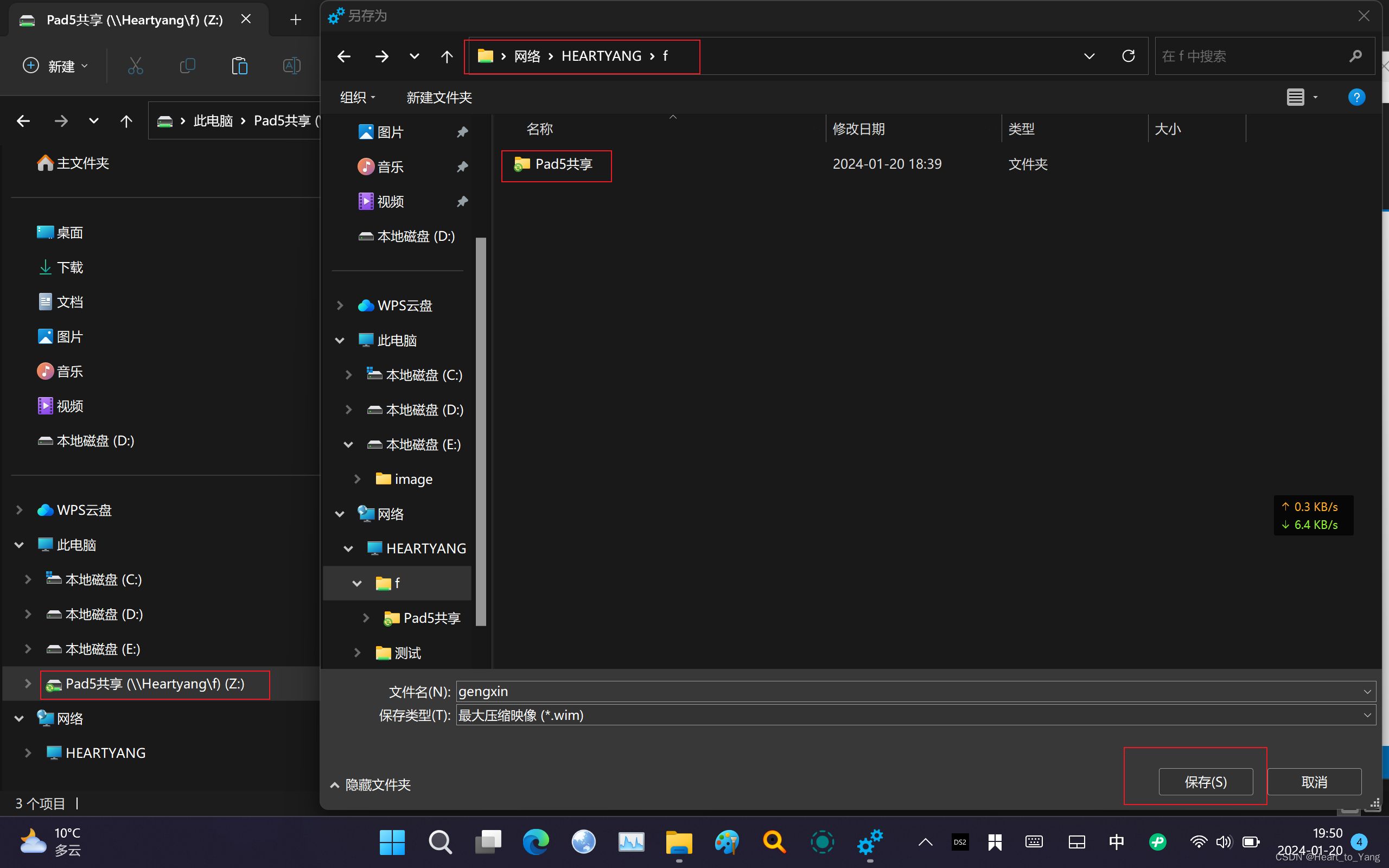This screenshot has width=1389, height=868.
Task: Click the Back arrow in Save As dialog
Action: pyautogui.click(x=344, y=56)
